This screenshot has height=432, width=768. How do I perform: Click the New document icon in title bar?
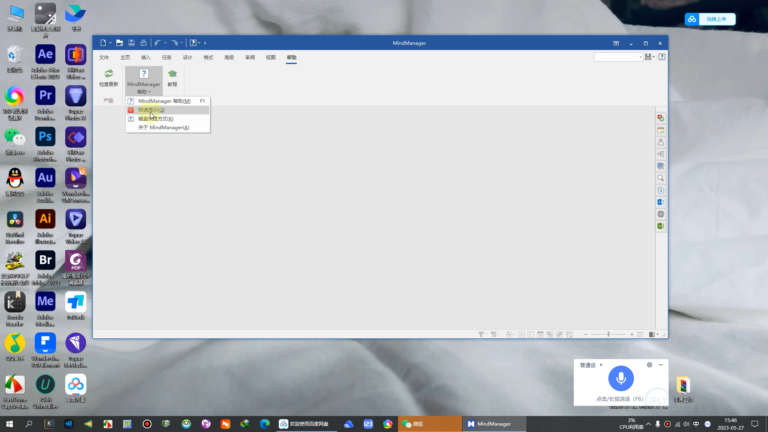click(x=103, y=43)
